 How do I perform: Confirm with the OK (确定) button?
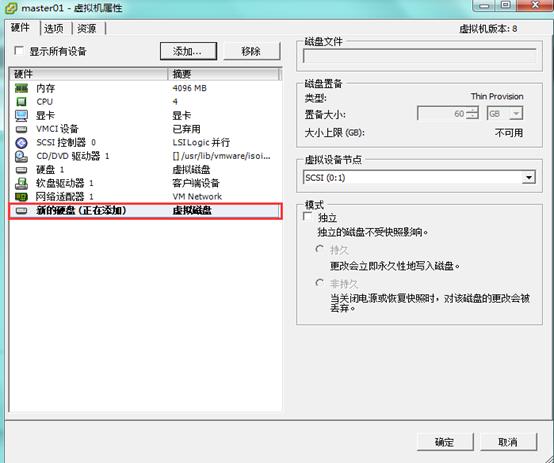click(445, 442)
